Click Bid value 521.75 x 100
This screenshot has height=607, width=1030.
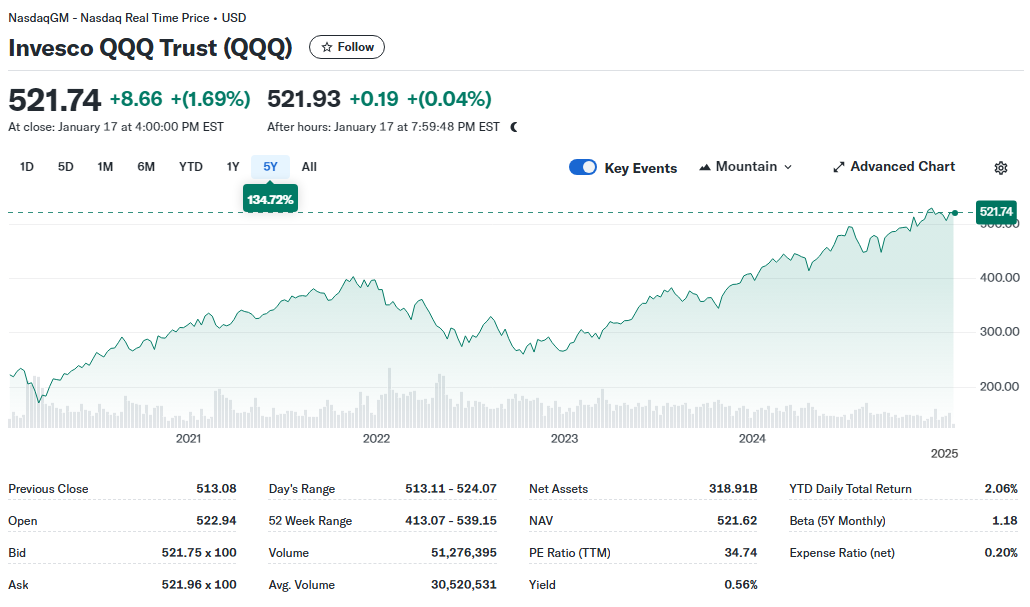coord(199,553)
